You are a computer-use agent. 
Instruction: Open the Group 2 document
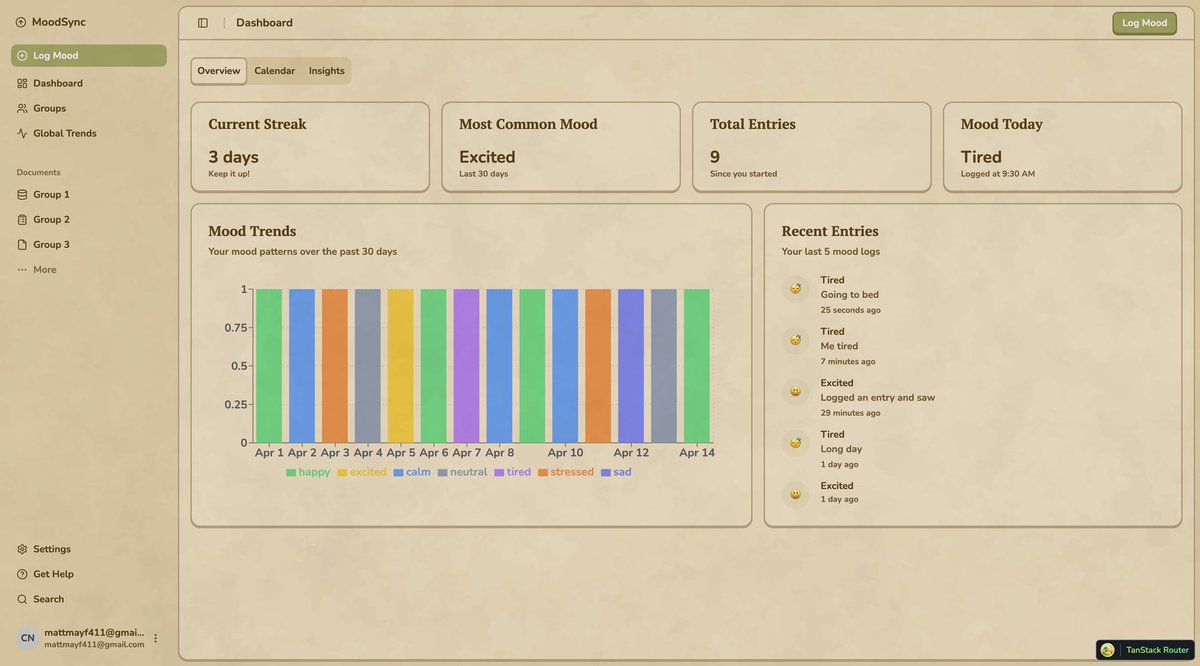pos(89,220)
